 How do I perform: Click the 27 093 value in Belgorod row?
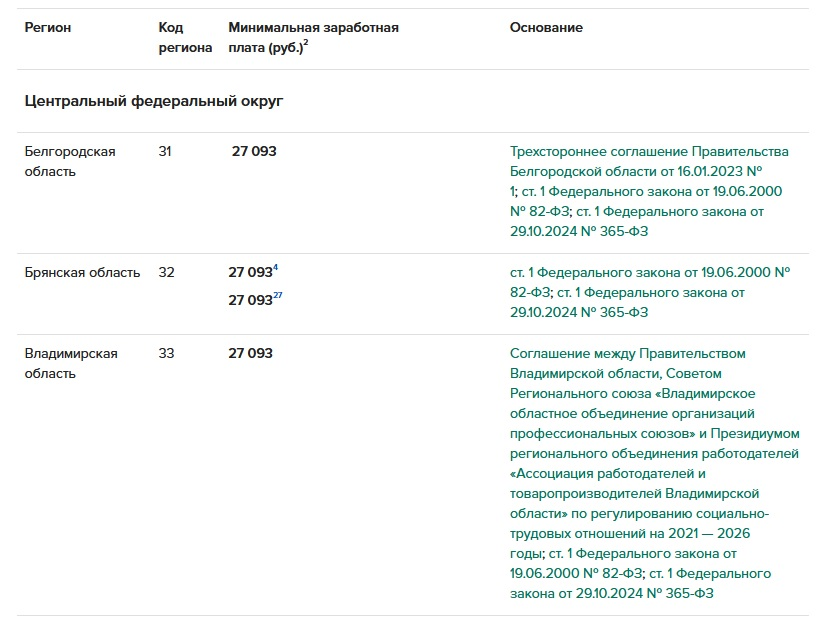254,152
